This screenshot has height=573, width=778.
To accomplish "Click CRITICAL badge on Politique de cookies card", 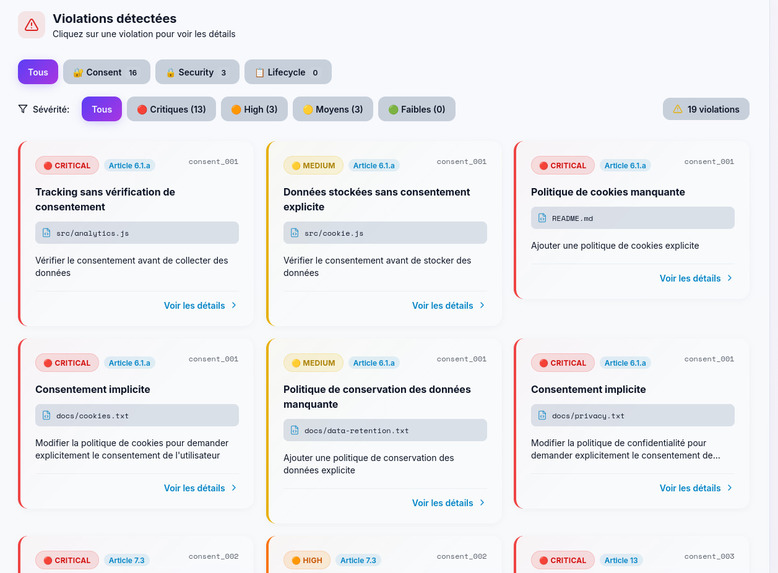I will click(x=563, y=166).
